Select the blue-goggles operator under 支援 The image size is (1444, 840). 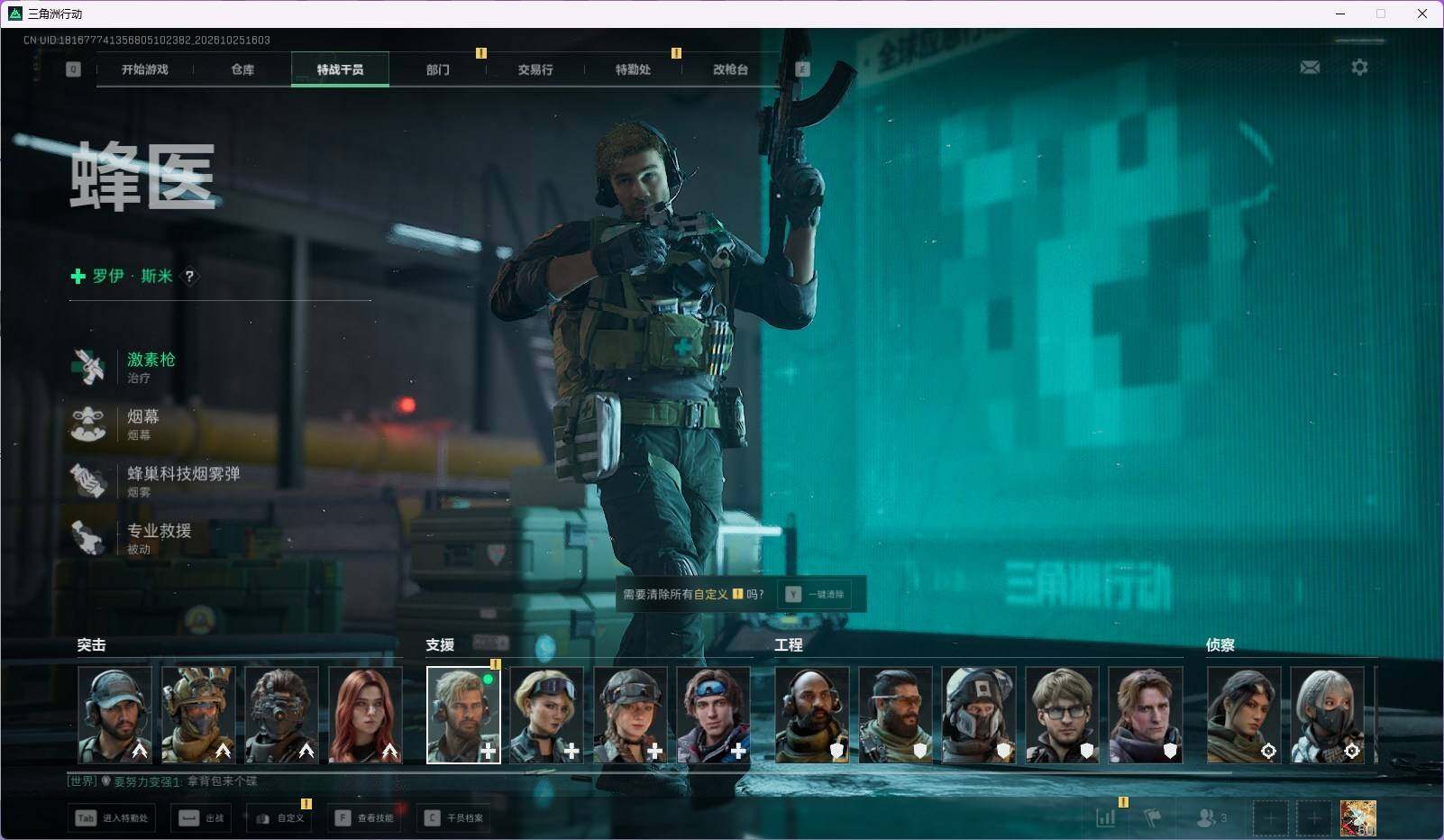click(713, 715)
